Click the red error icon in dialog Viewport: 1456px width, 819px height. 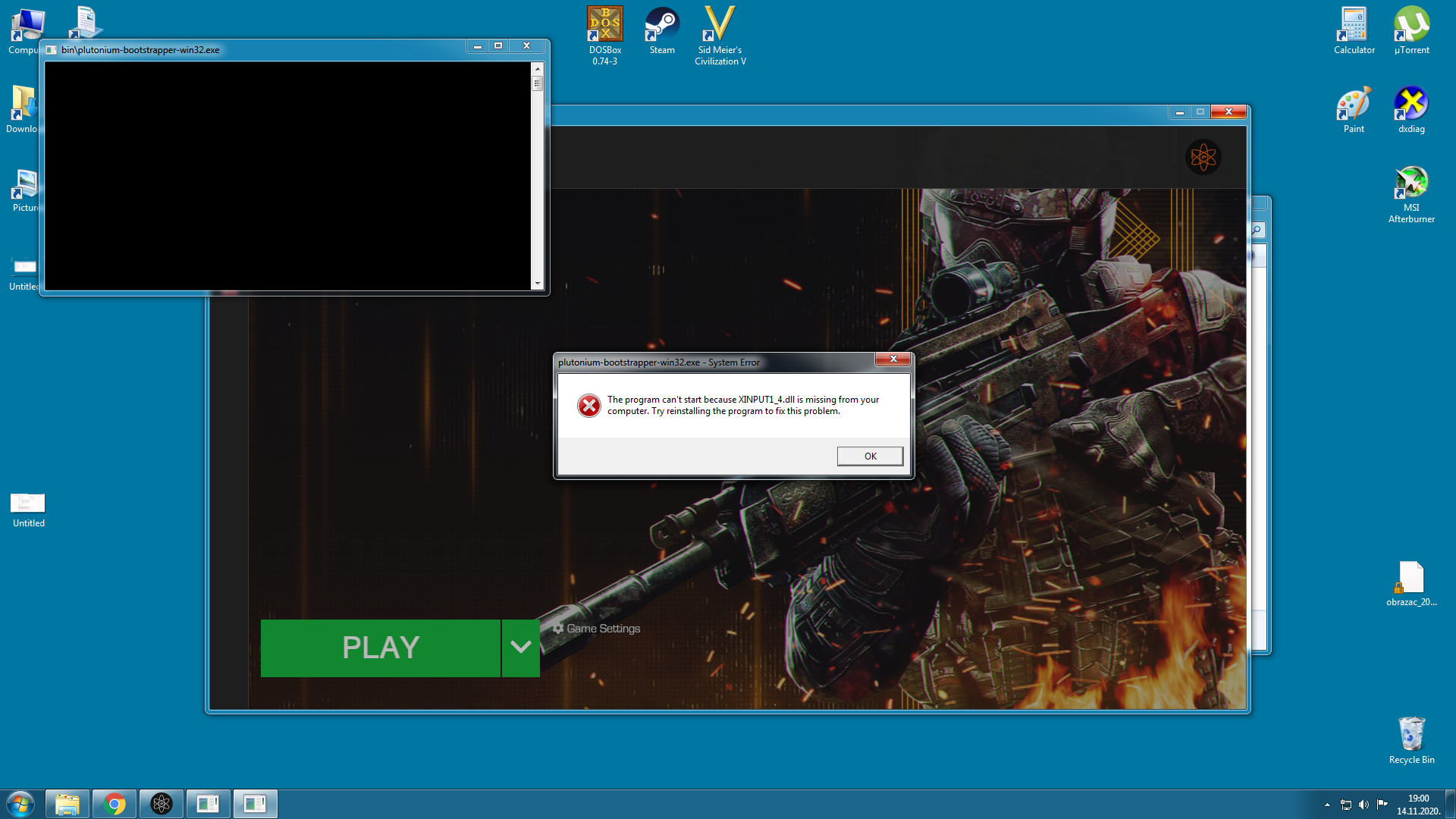pos(589,406)
